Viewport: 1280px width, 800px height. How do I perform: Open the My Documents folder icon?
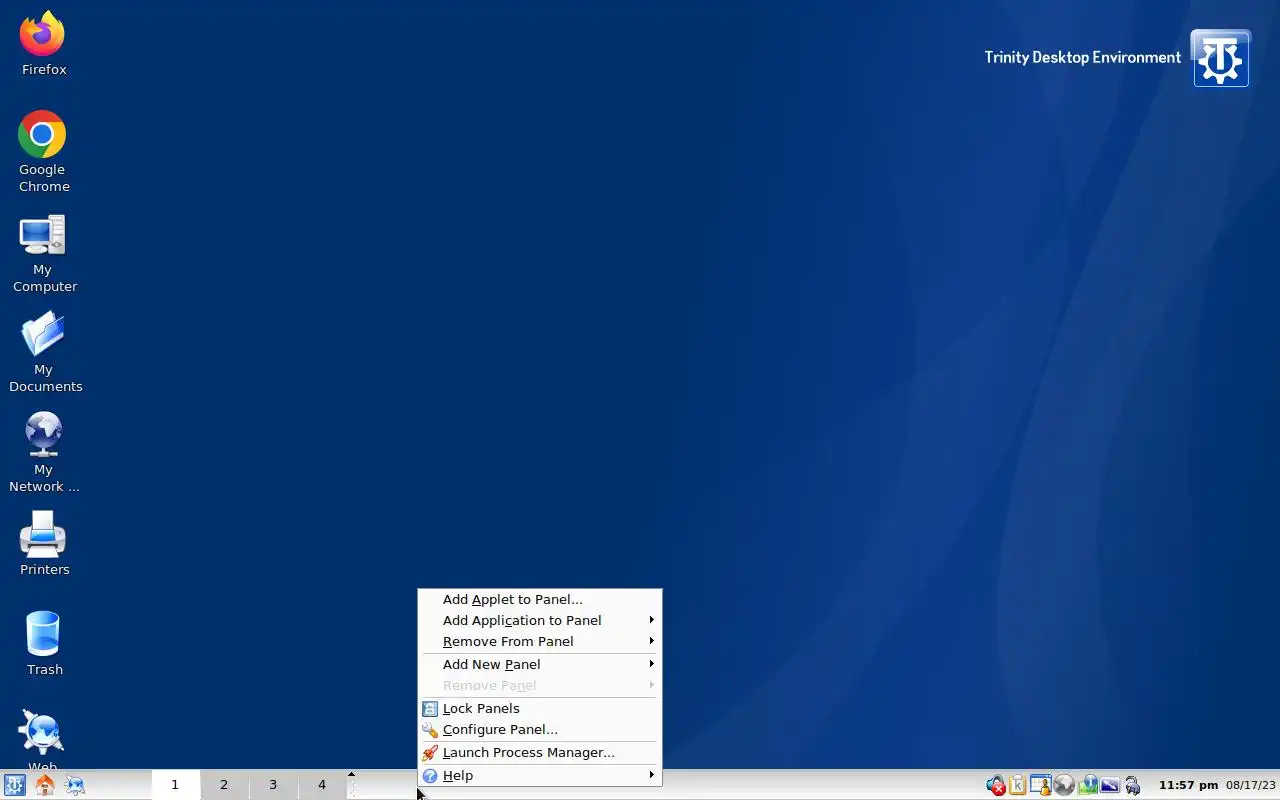pyautogui.click(x=44, y=351)
